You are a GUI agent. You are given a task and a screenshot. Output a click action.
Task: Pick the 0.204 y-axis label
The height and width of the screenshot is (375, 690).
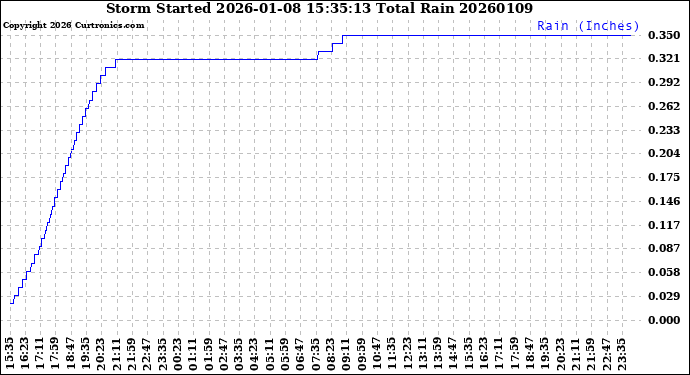[x=664, y=153]
